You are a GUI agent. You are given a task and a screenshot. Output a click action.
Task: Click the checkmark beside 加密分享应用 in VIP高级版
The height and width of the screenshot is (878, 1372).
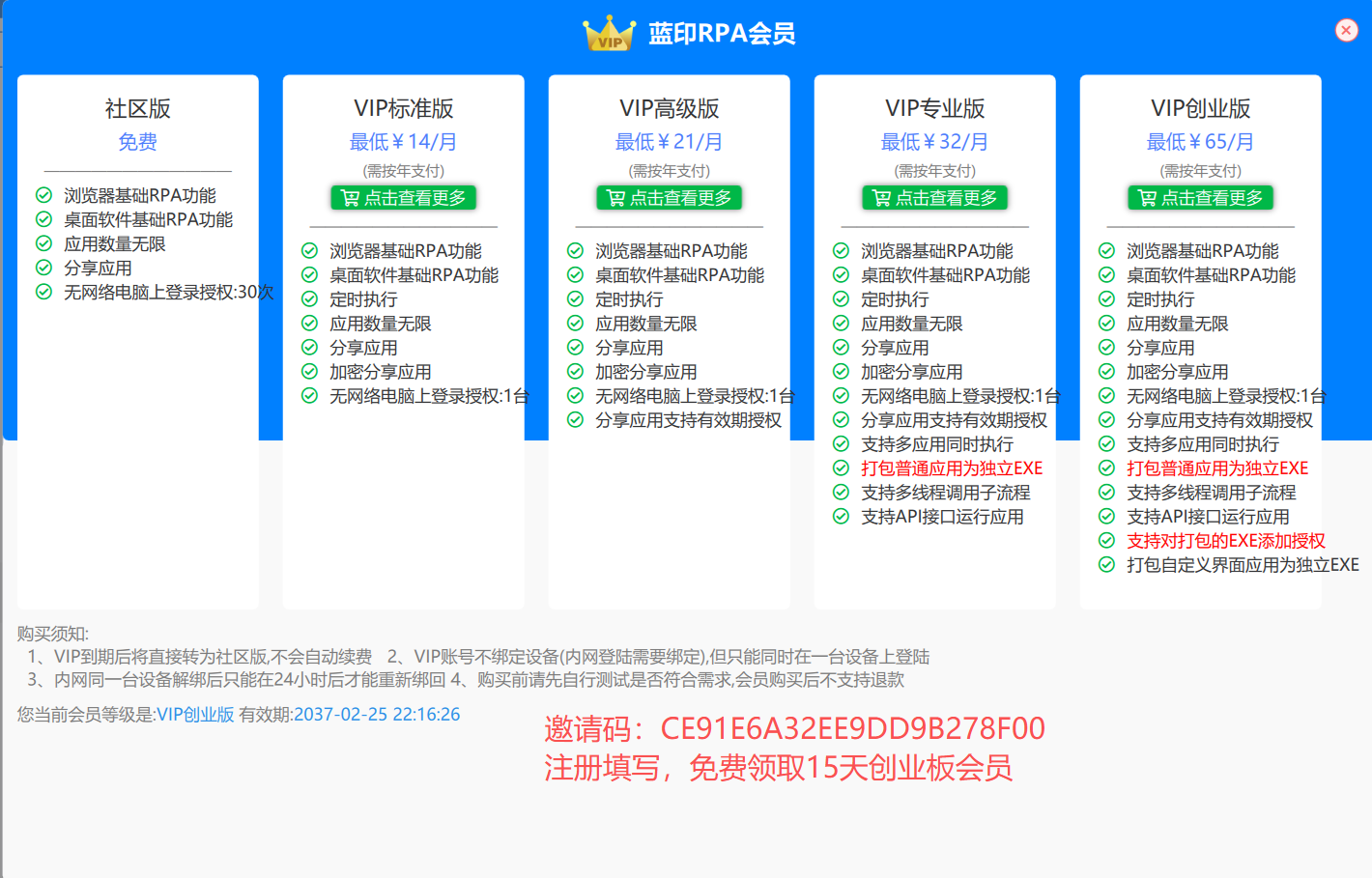(576, 371)
